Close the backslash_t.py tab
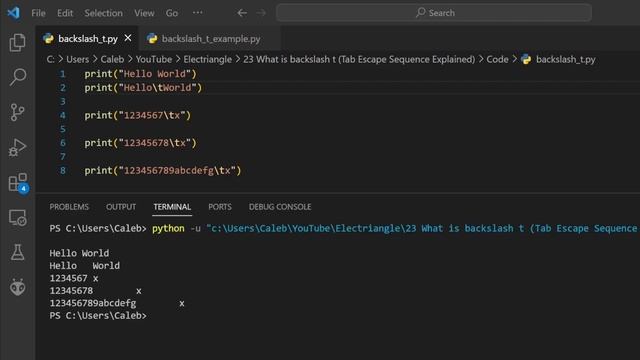The height and width of the screenshot is (360, 640). point(128,38)
